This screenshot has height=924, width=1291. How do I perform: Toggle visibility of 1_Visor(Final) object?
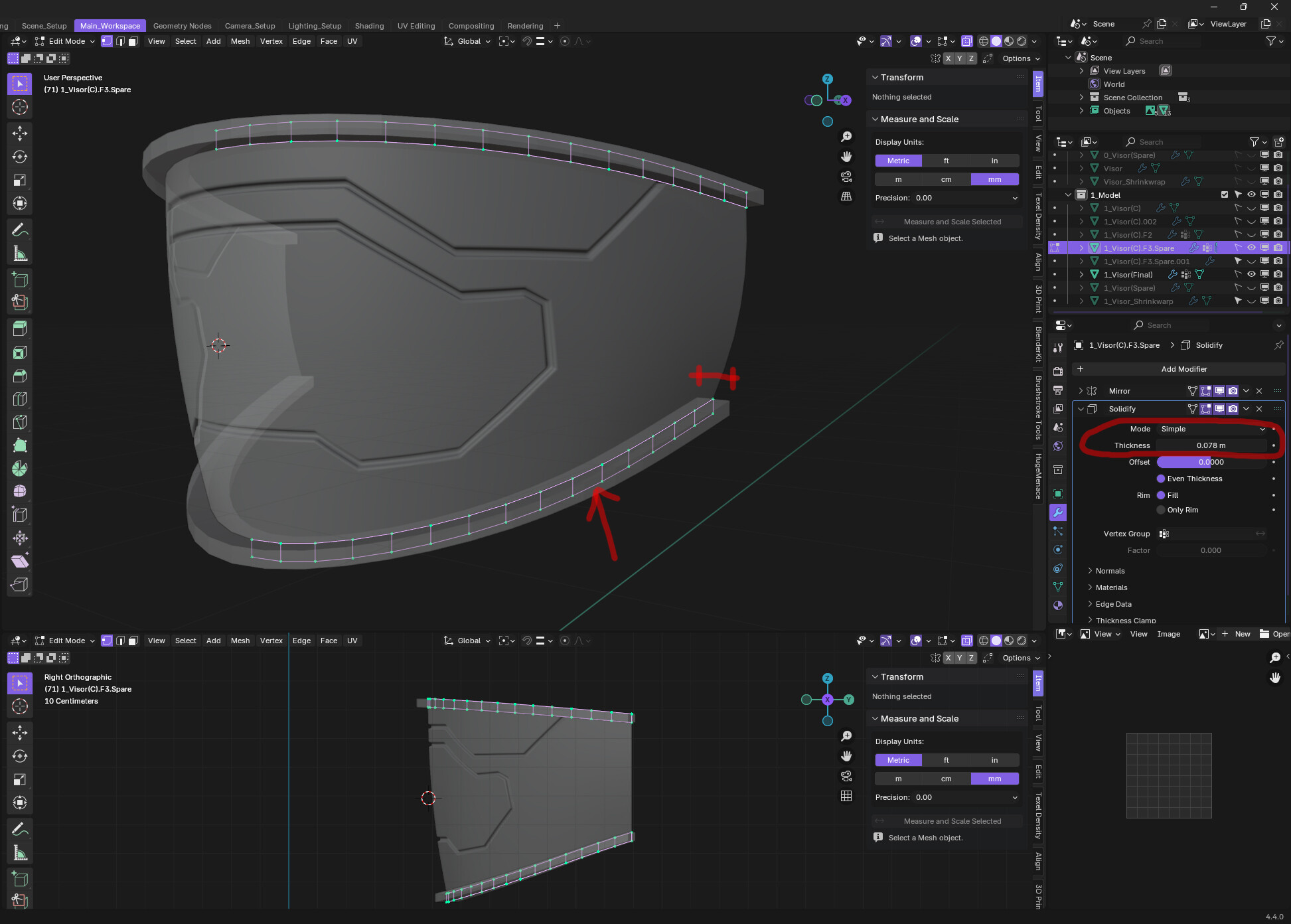1251,274
